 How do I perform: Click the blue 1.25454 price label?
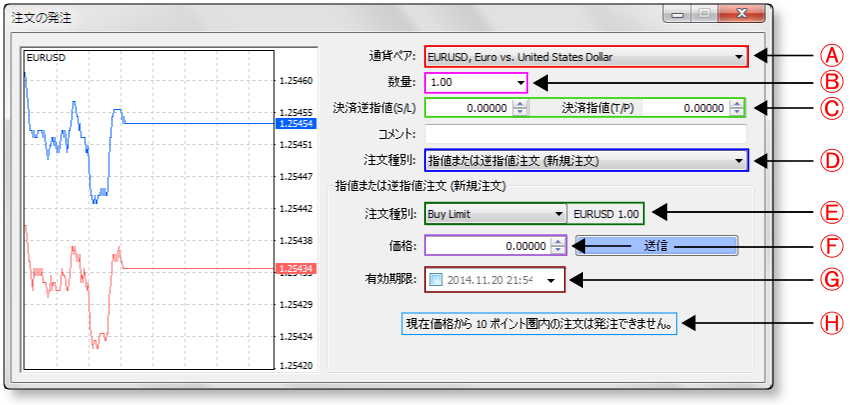tap(293, 123)
